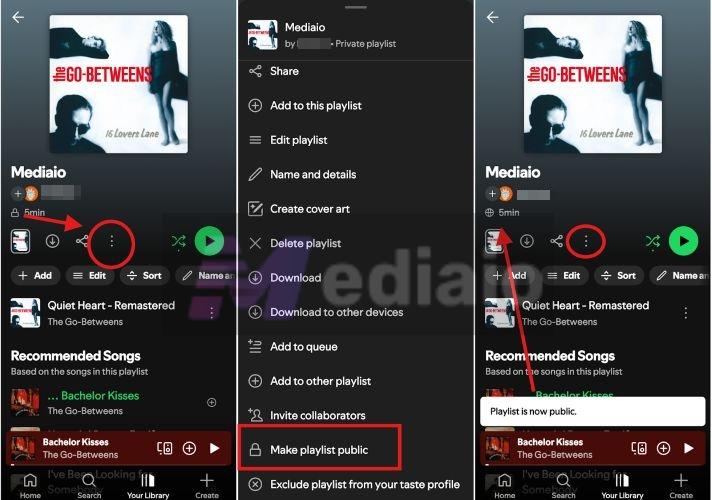
Task: Play playlist with left green play button
Action: (209, 241)
